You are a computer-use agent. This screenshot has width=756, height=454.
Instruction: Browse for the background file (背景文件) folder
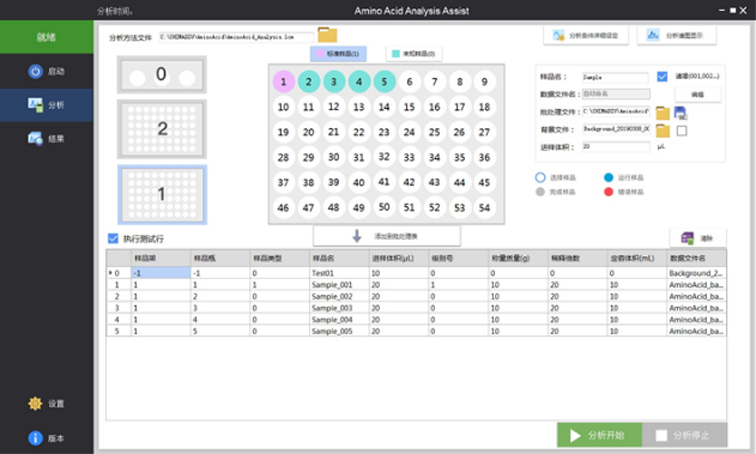click(662, 130)
